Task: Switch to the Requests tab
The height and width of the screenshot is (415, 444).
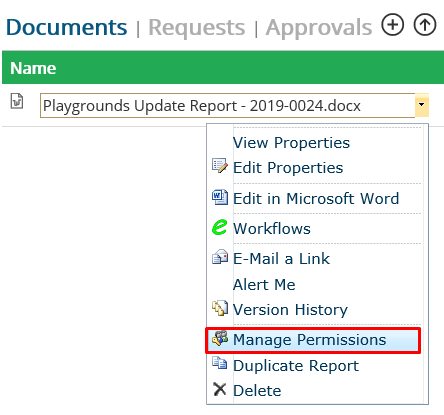Action: click(197, 27)
